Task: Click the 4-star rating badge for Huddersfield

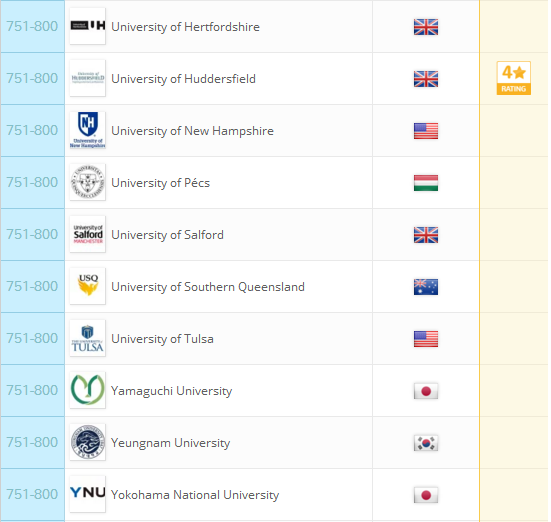Action: 513,78
